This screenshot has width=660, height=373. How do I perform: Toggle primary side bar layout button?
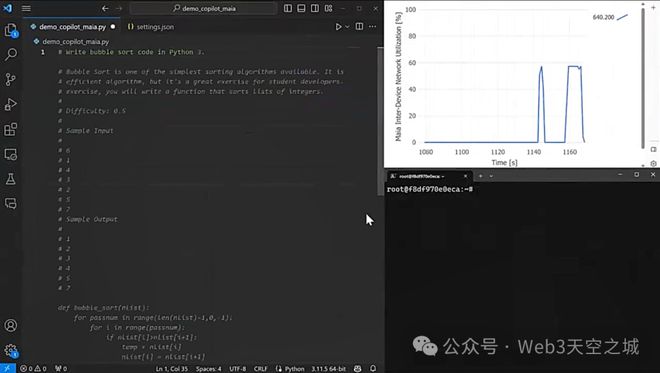point(288,8)
